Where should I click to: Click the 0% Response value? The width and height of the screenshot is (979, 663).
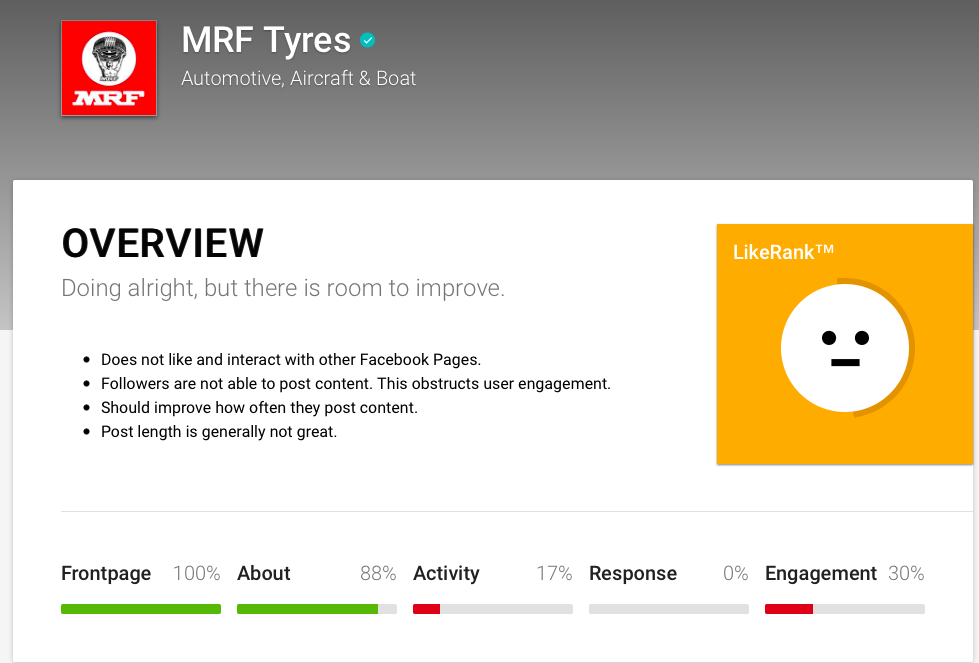point(735,573)
